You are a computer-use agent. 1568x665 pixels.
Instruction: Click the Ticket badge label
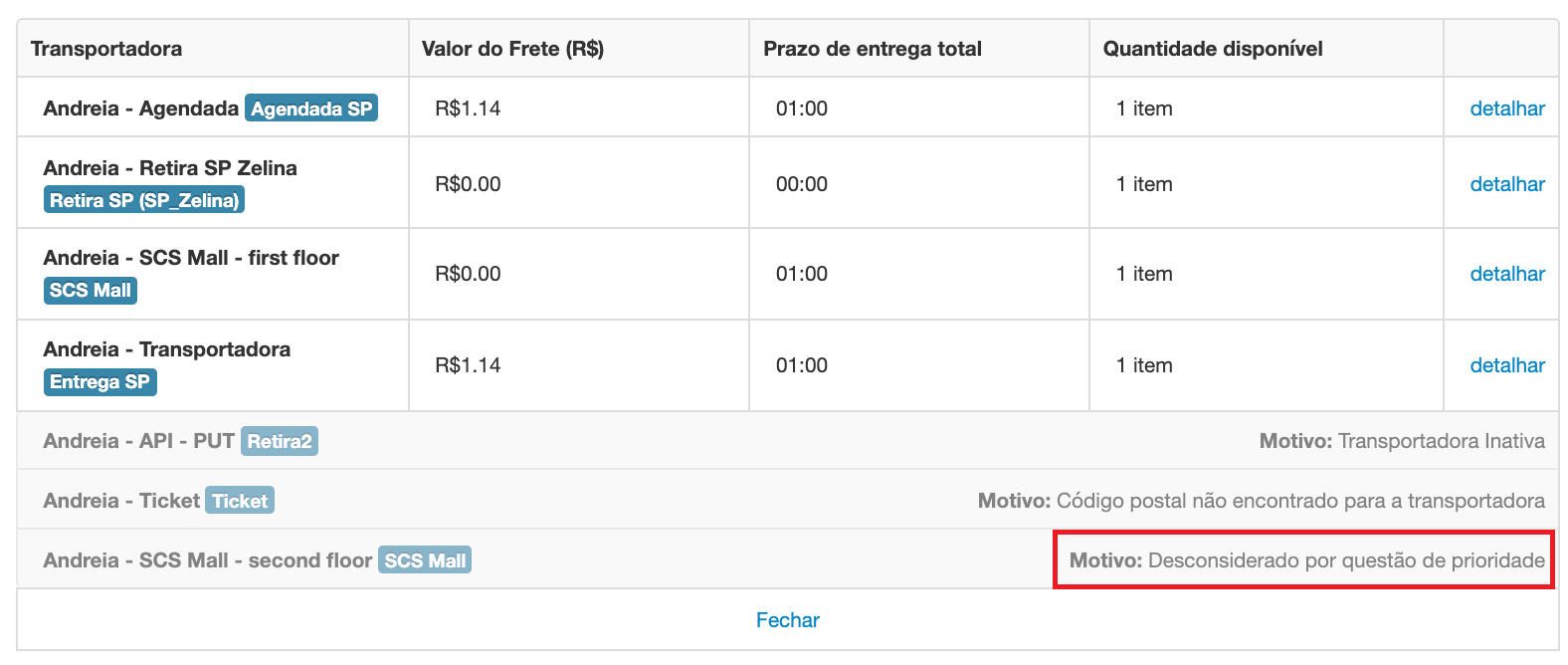(x=240, y=501)
